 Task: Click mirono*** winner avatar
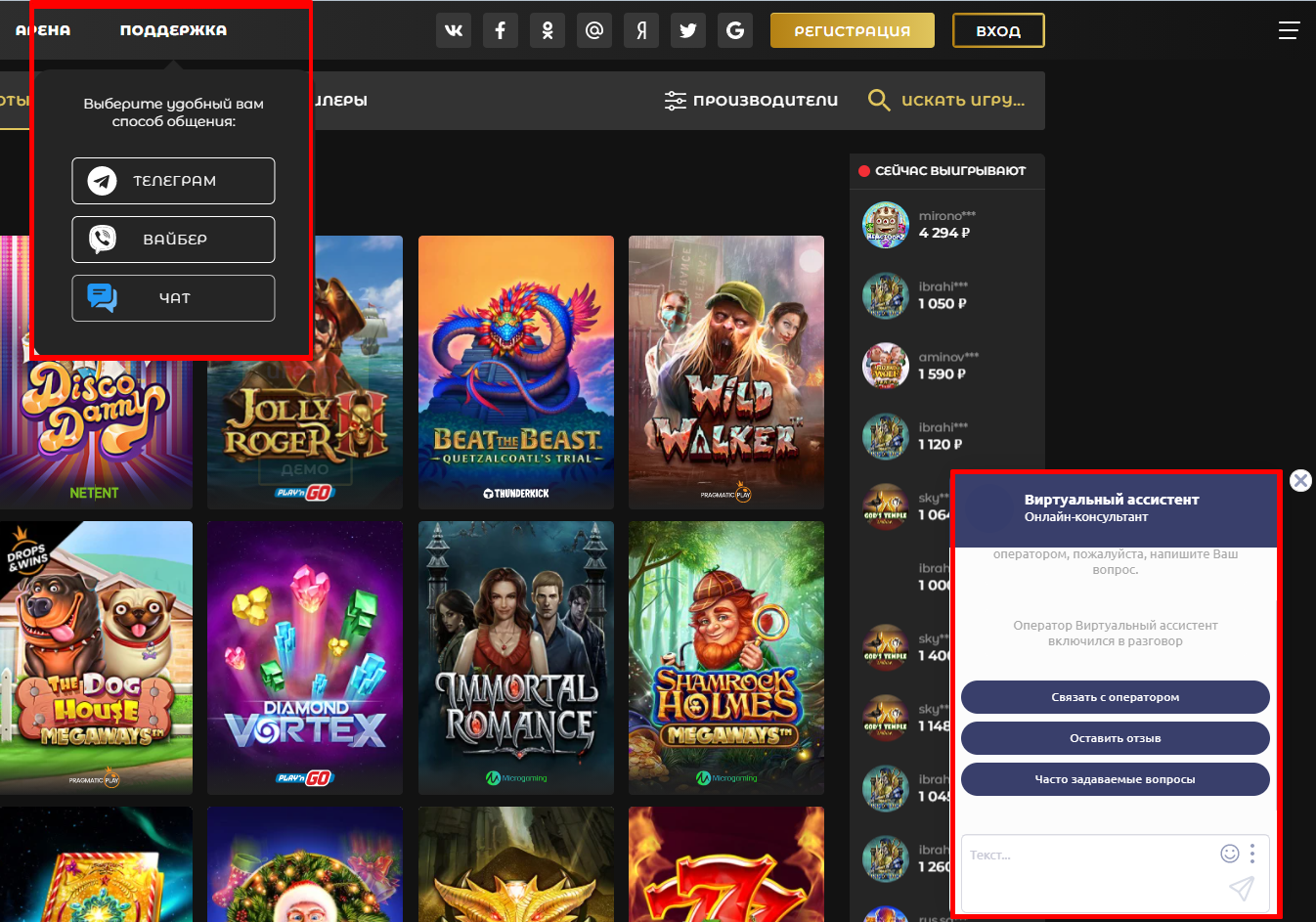(886, 225)
